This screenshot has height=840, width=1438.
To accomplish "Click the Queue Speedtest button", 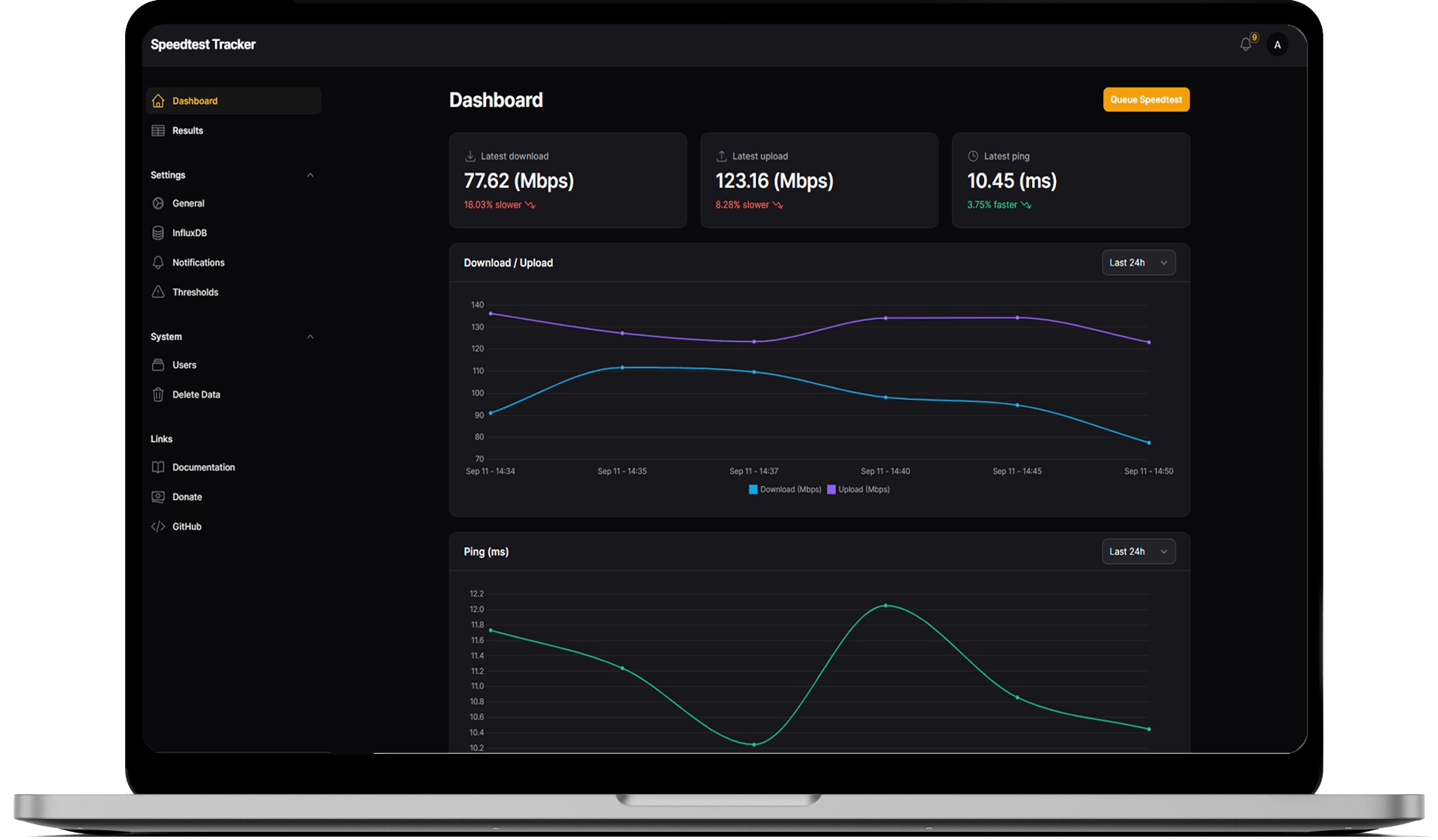I will (1145, 100).
